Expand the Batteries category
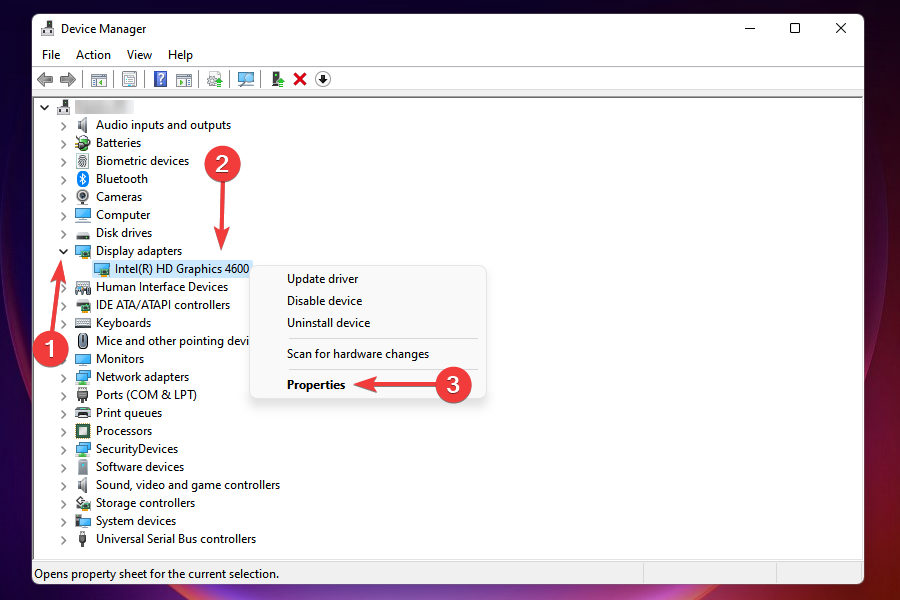Image resolution: width=900 pixels, height=600 pixels. (63, 144)
